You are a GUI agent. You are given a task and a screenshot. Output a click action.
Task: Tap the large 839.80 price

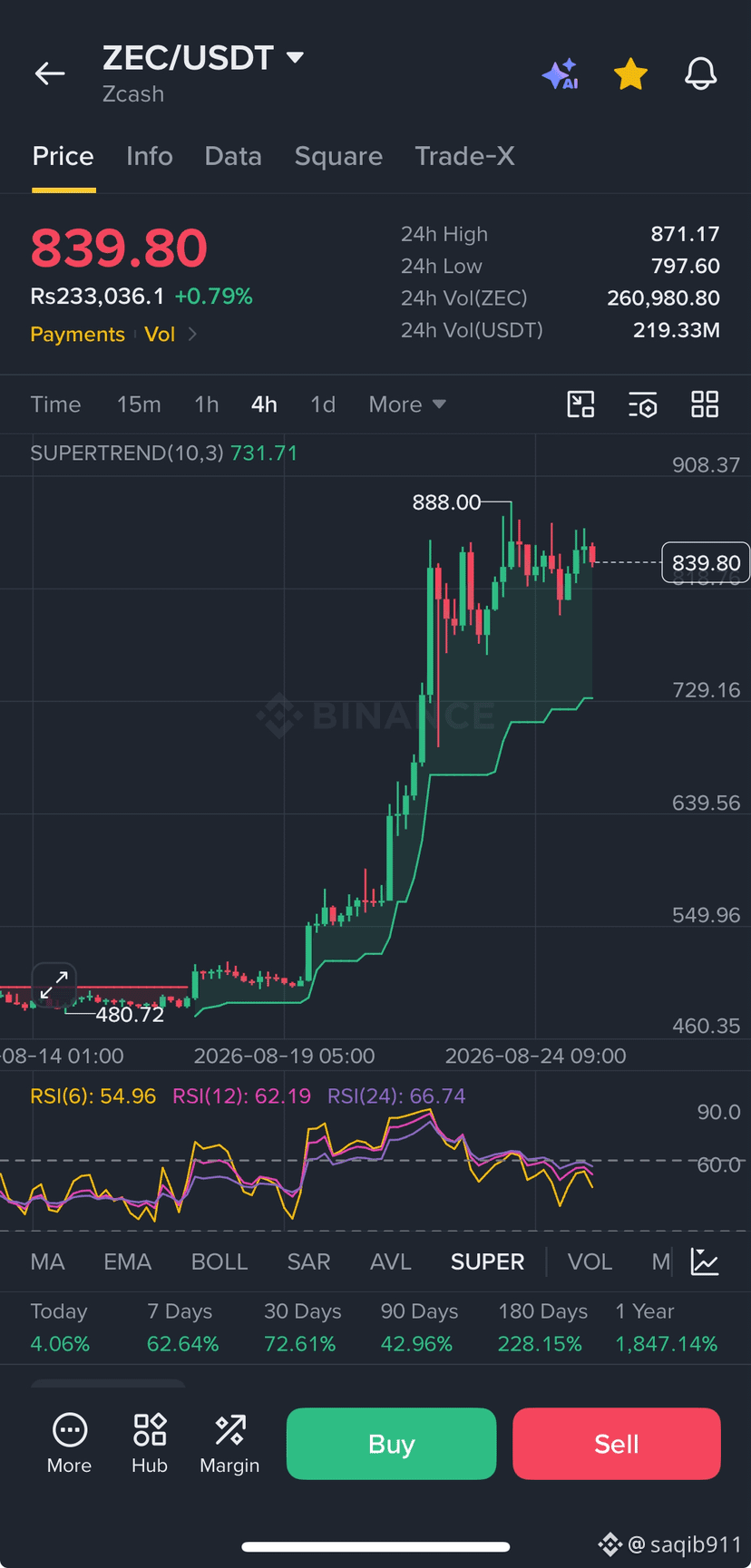(119, 248)
